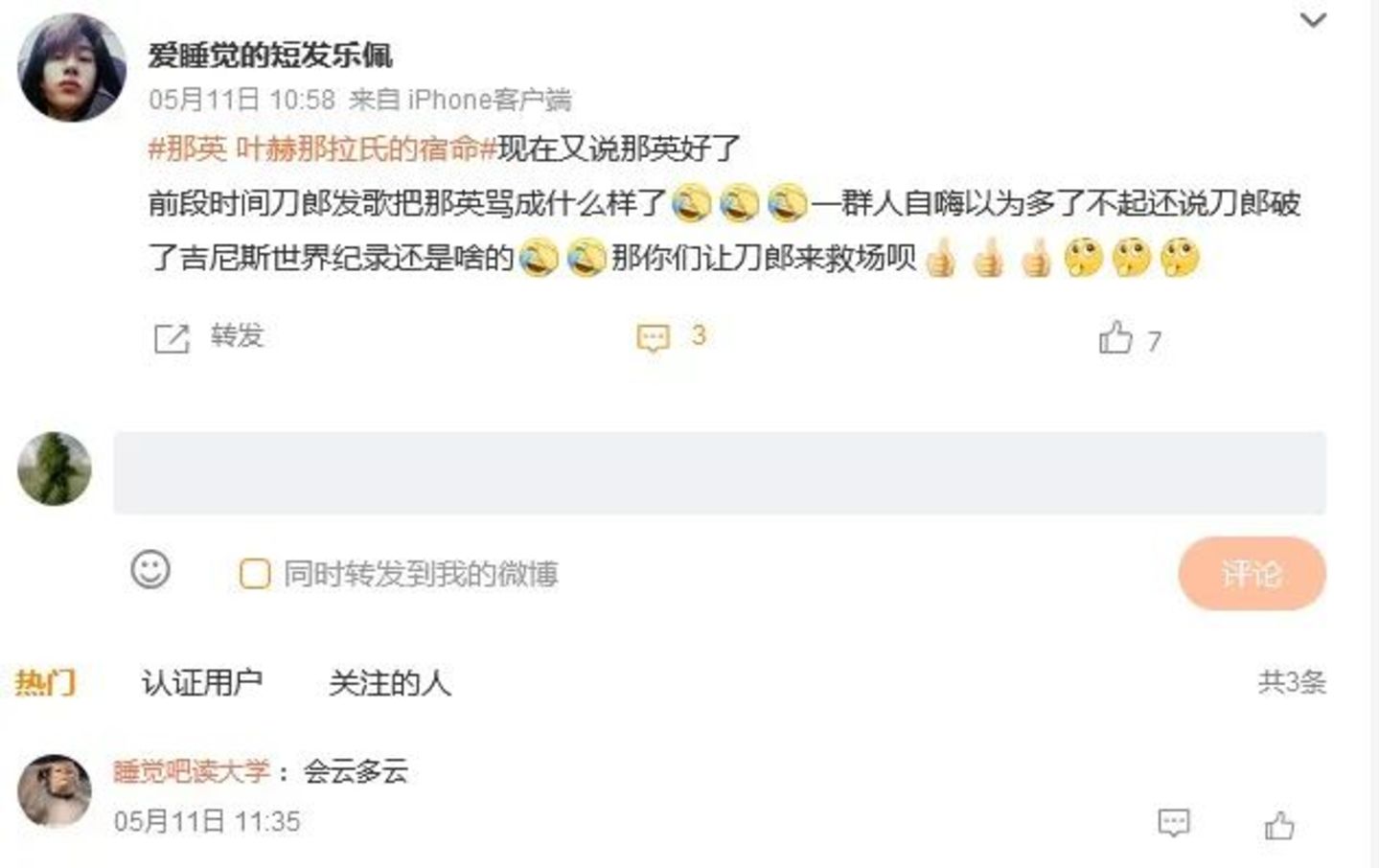Like the post with the thumbs-up icon
The width and height of the screenshot is (1379, 868).
click(1115, 337)
